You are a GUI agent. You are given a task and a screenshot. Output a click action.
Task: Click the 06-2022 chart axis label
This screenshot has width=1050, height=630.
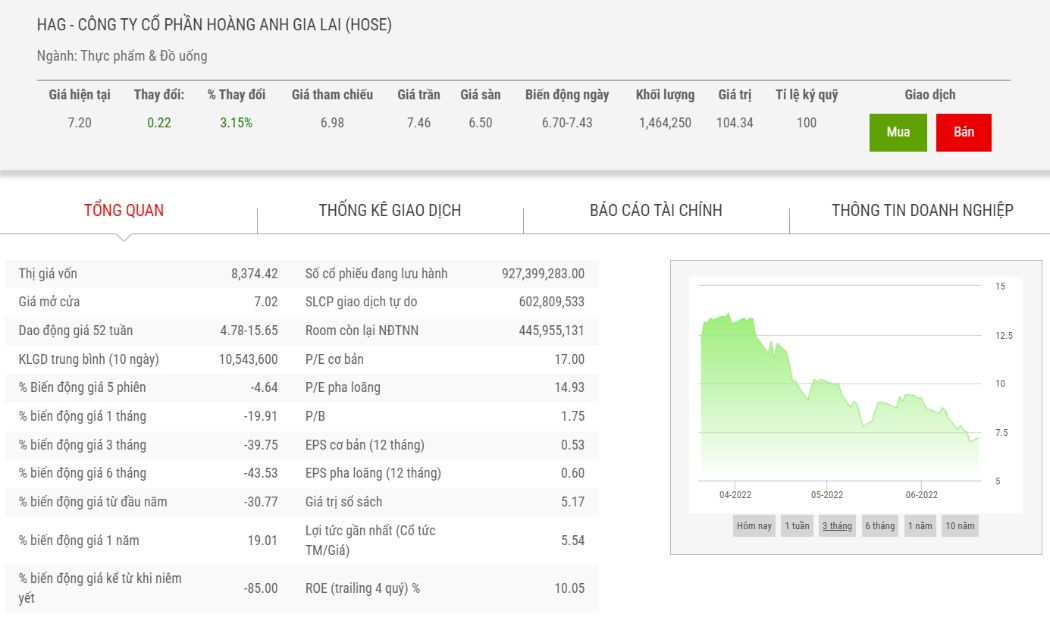(921, 495)
